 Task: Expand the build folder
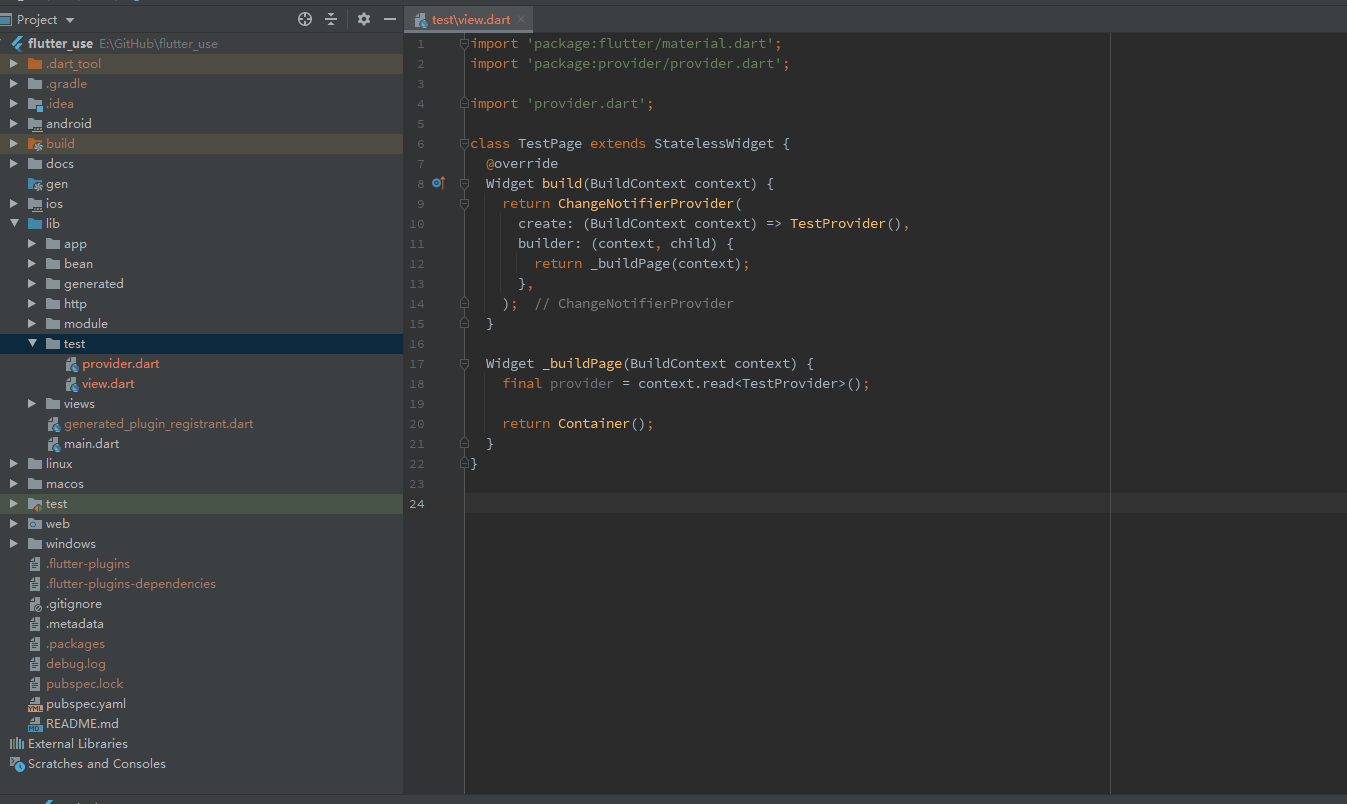tap(14, 144)
